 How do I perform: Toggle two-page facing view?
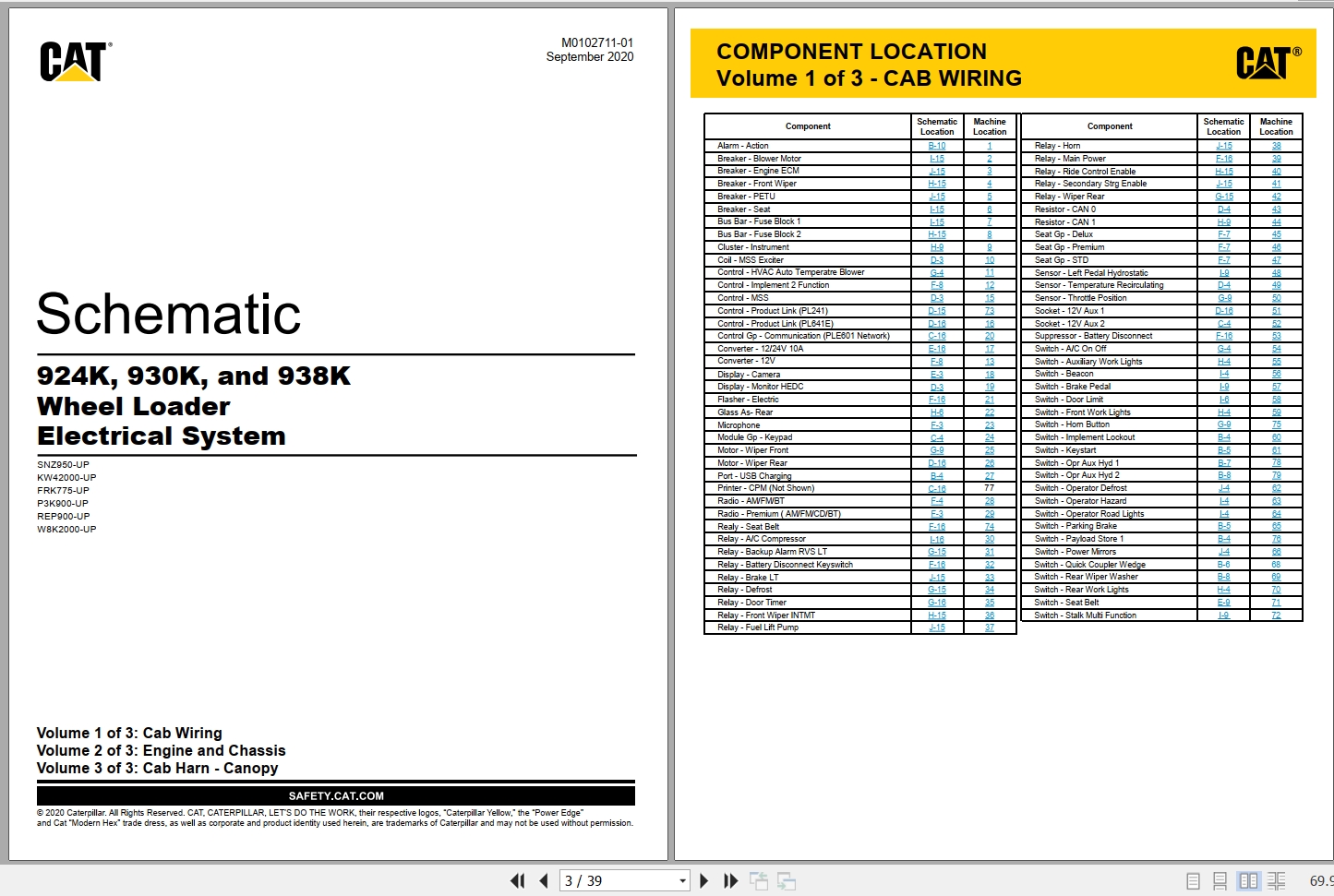click(1248, 881)
